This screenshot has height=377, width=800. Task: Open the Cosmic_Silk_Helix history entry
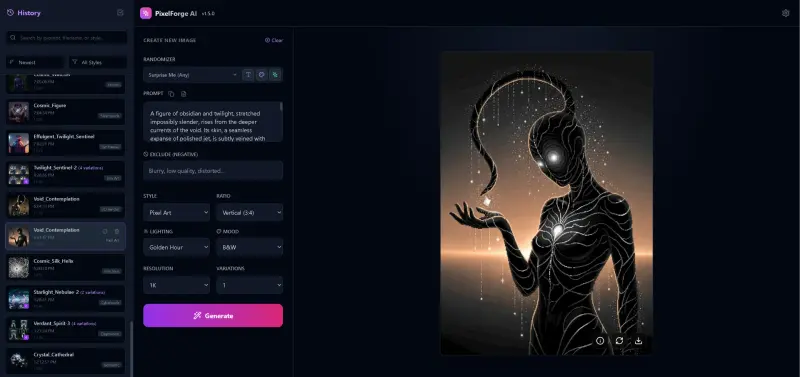tap(65, 267)
